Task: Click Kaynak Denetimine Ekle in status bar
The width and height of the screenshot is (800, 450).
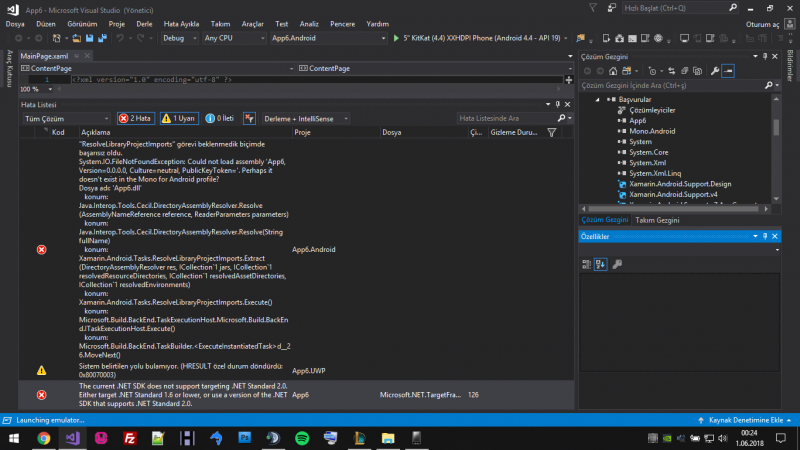Action: (x=746, y=420)
